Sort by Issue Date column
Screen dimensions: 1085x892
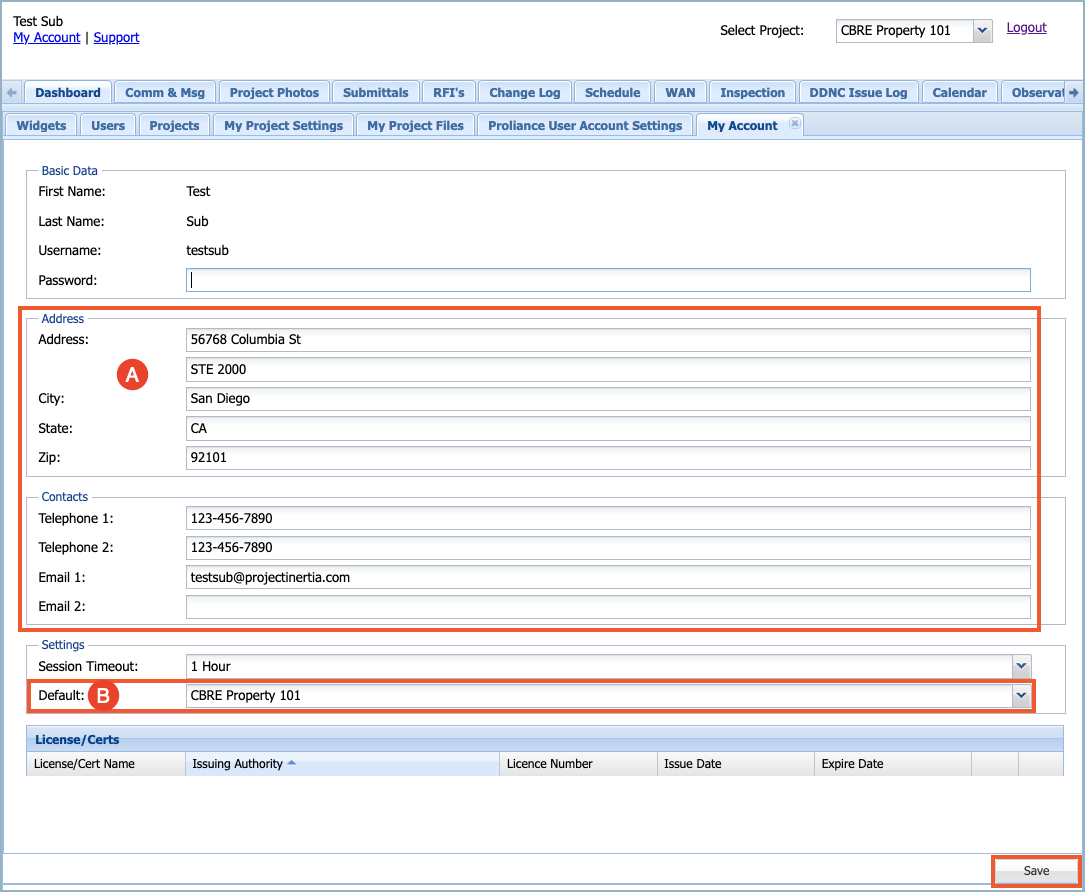click(x=736, y=764)
